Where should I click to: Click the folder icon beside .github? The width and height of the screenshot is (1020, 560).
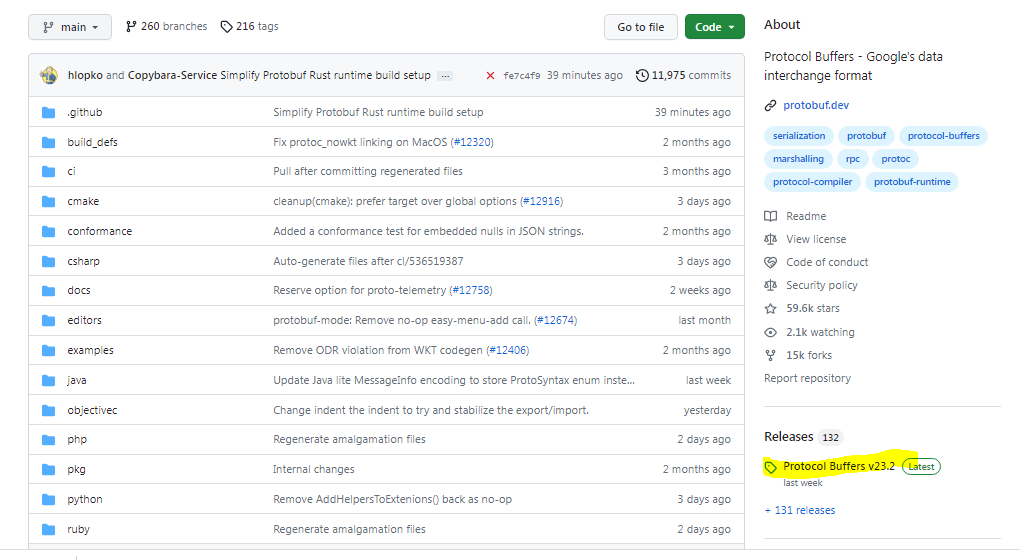click(49, 112)
